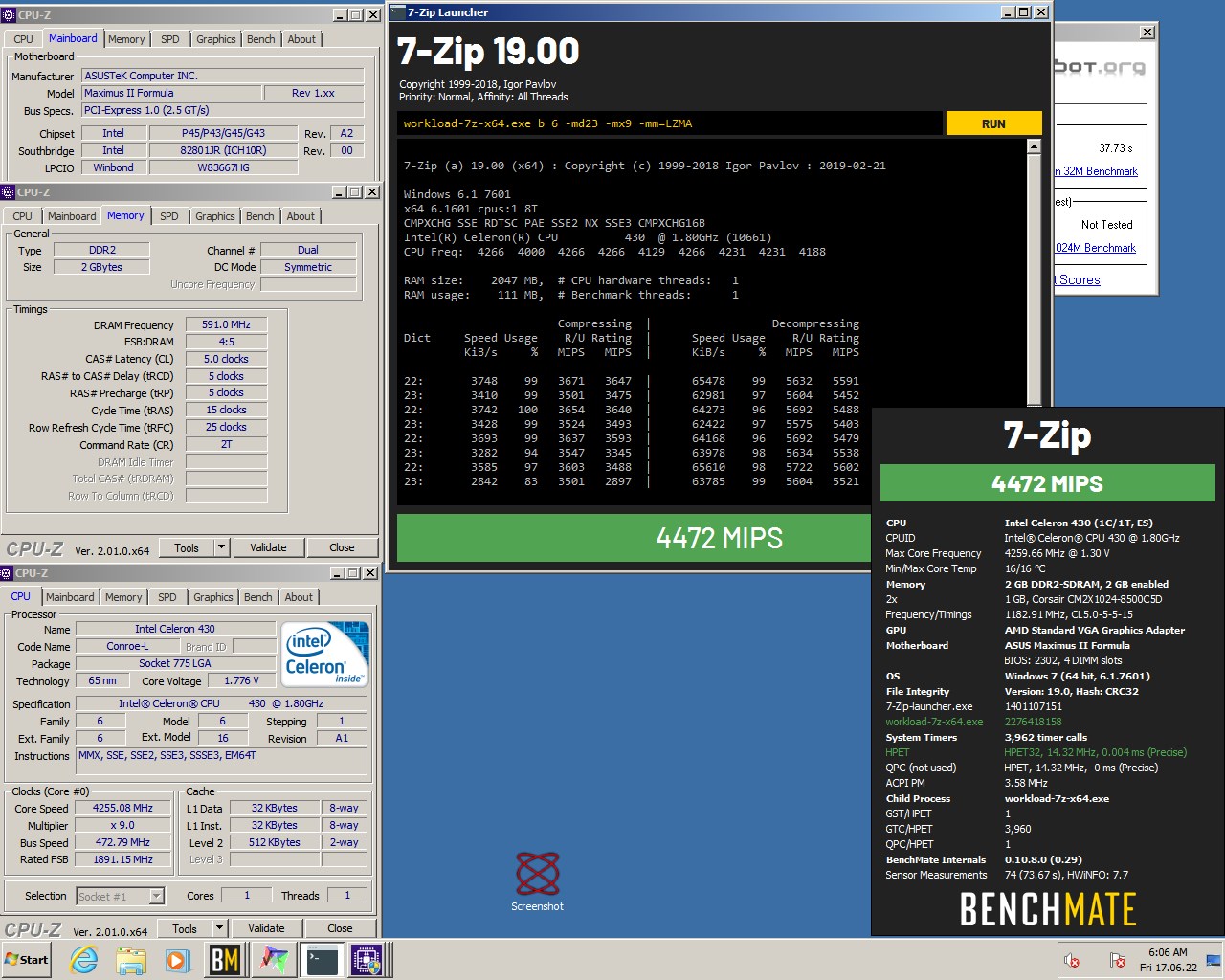
Task: Maximize the CPU-Z Mainboard window
Action: point(356,14)
